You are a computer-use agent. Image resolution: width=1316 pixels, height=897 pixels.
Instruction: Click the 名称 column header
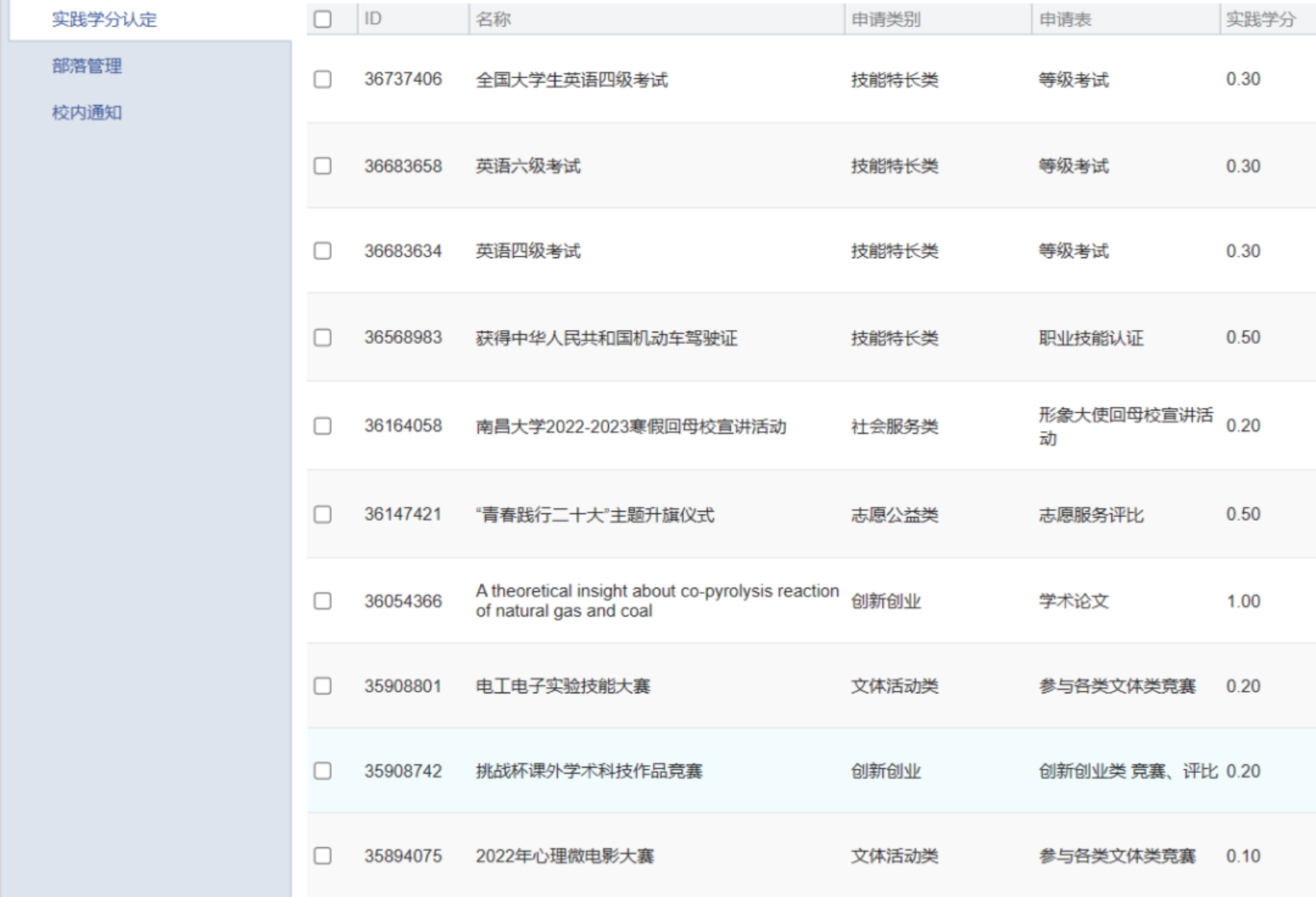pyautogui.click(x=493, y=19)
